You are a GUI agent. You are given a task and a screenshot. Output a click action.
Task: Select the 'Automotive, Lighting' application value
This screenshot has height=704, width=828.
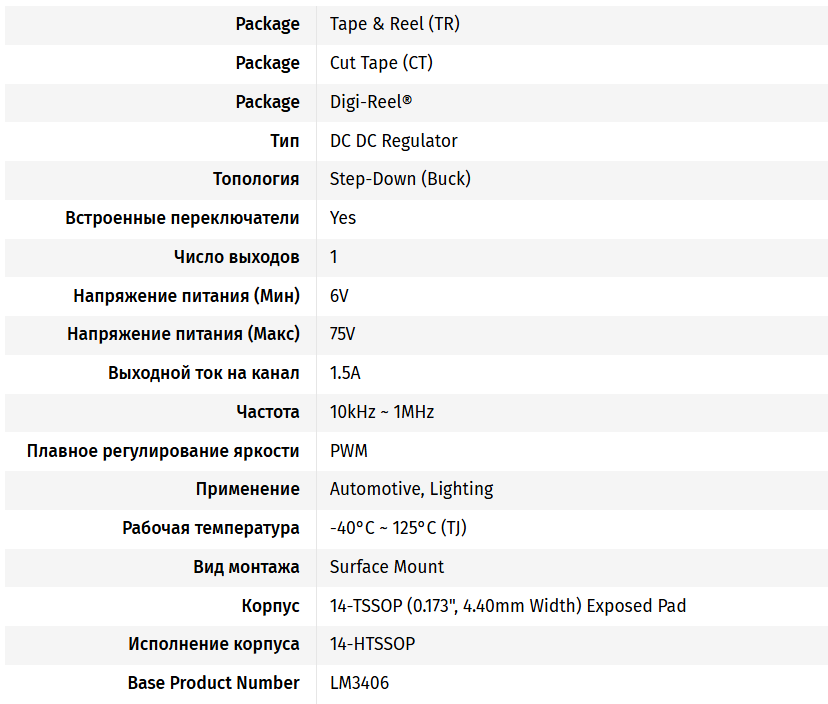pyautogui.click(x=411, y=489)
